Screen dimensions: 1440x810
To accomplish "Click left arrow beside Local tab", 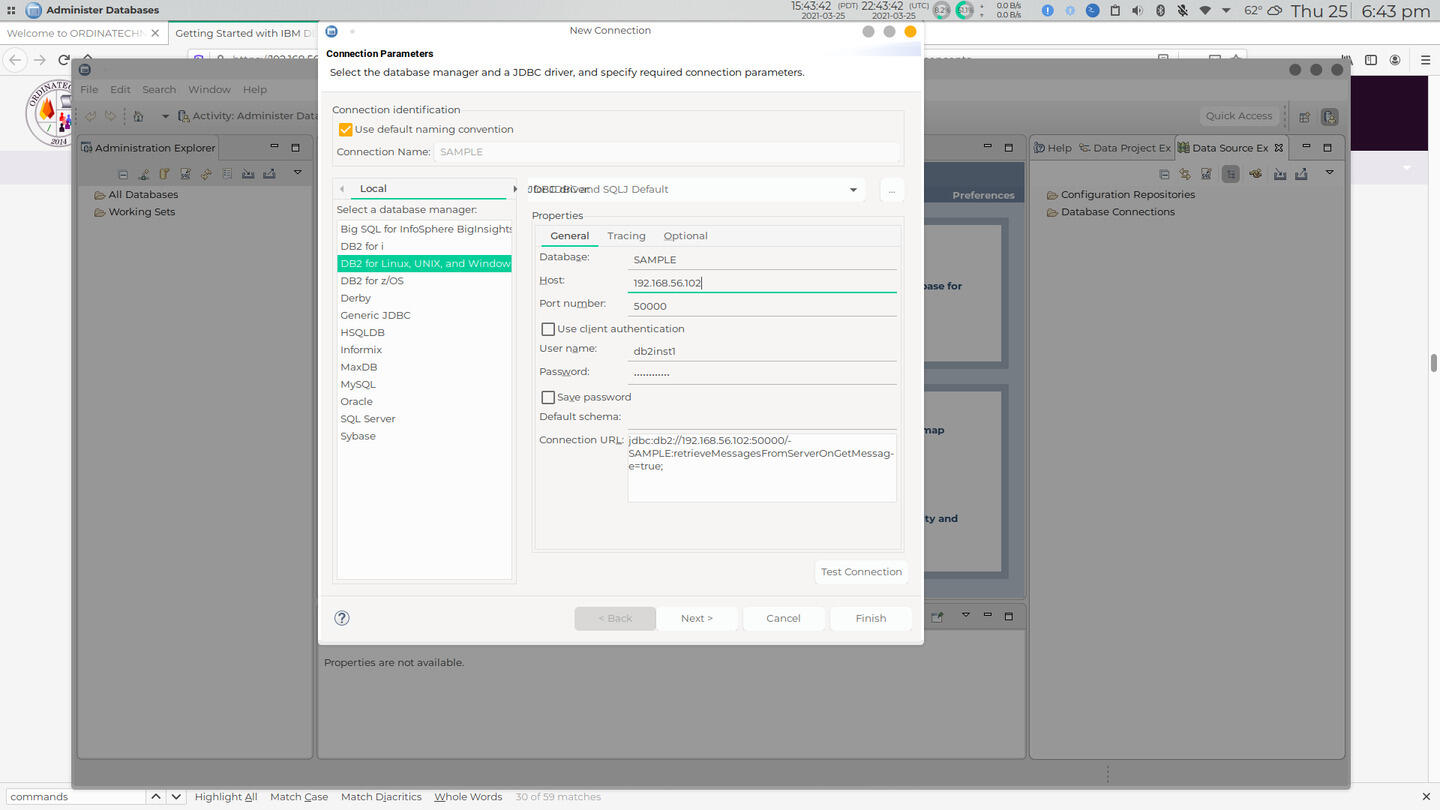I will pos(342,189).
